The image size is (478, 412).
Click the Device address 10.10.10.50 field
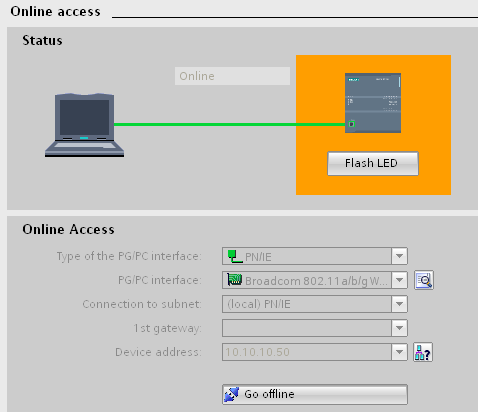coord(307,352)
